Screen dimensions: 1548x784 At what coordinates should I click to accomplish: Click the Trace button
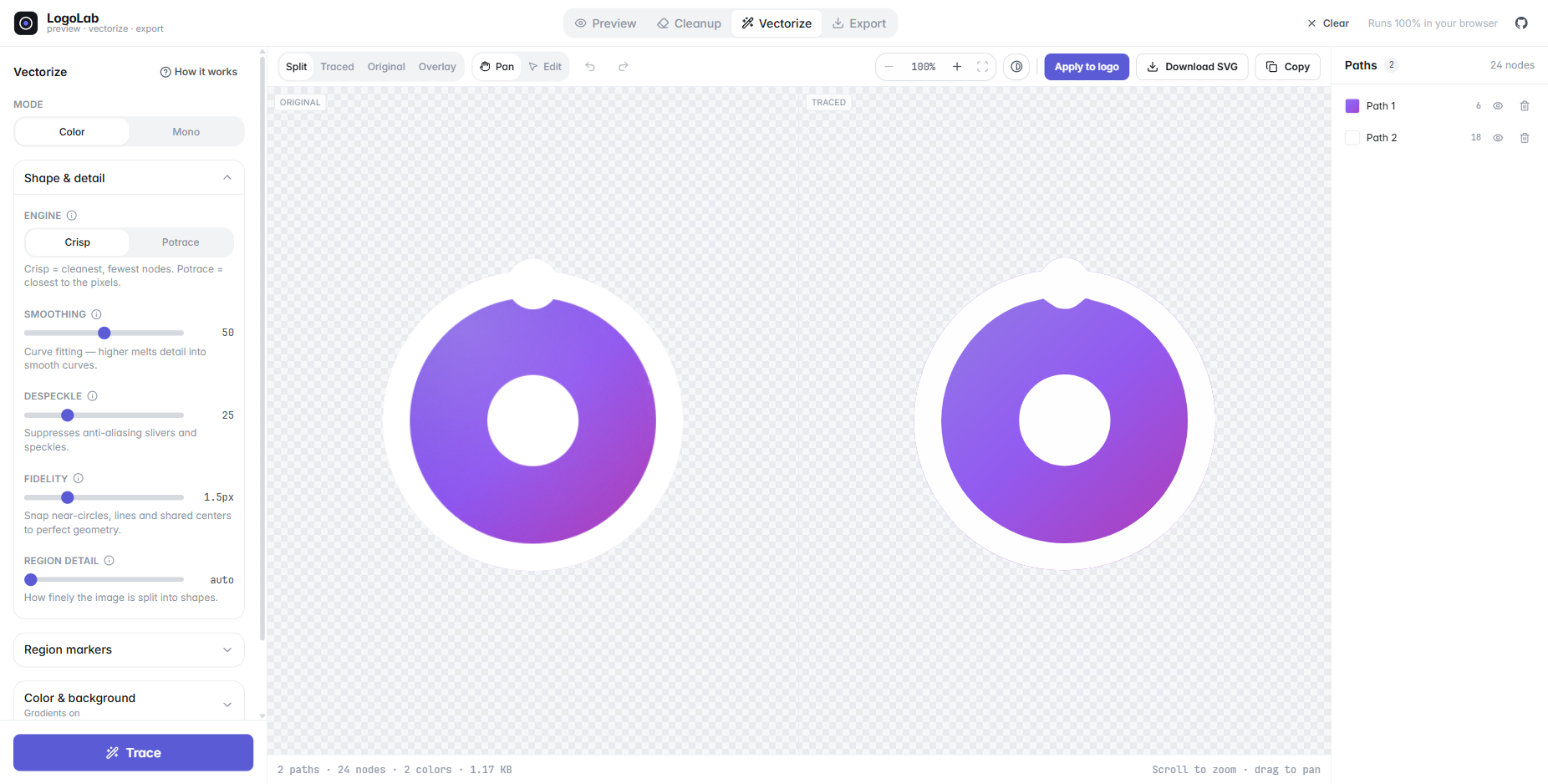(x=134, y=752)
